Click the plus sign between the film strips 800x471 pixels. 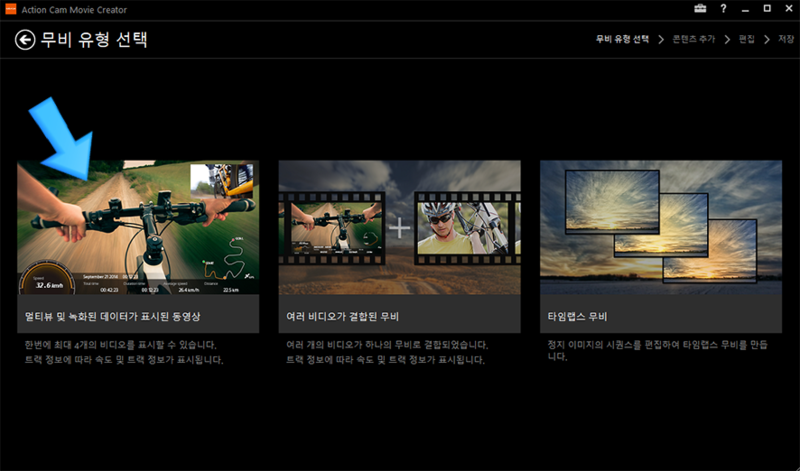click(400, 228)
